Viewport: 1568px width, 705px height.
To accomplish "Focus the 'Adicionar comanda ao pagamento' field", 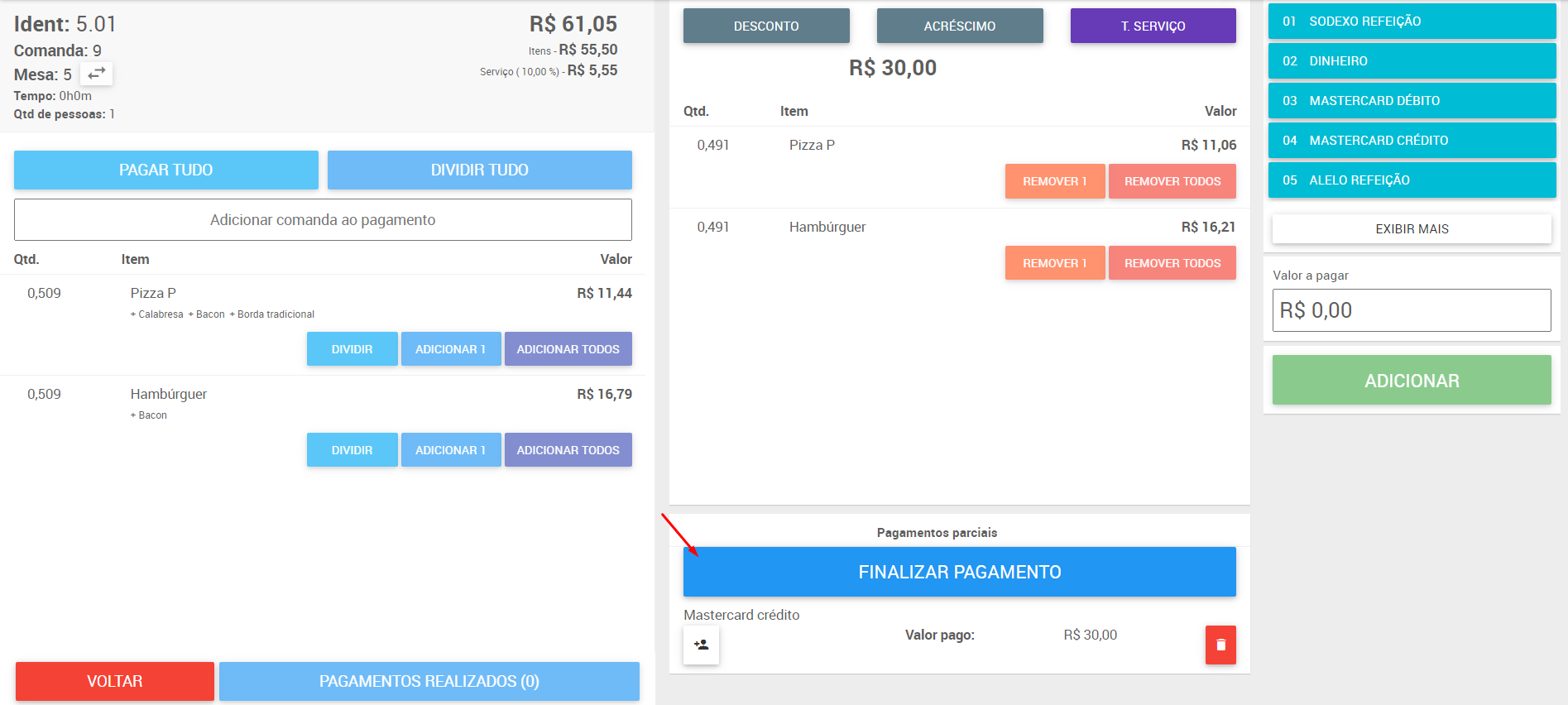I will 323,219.
